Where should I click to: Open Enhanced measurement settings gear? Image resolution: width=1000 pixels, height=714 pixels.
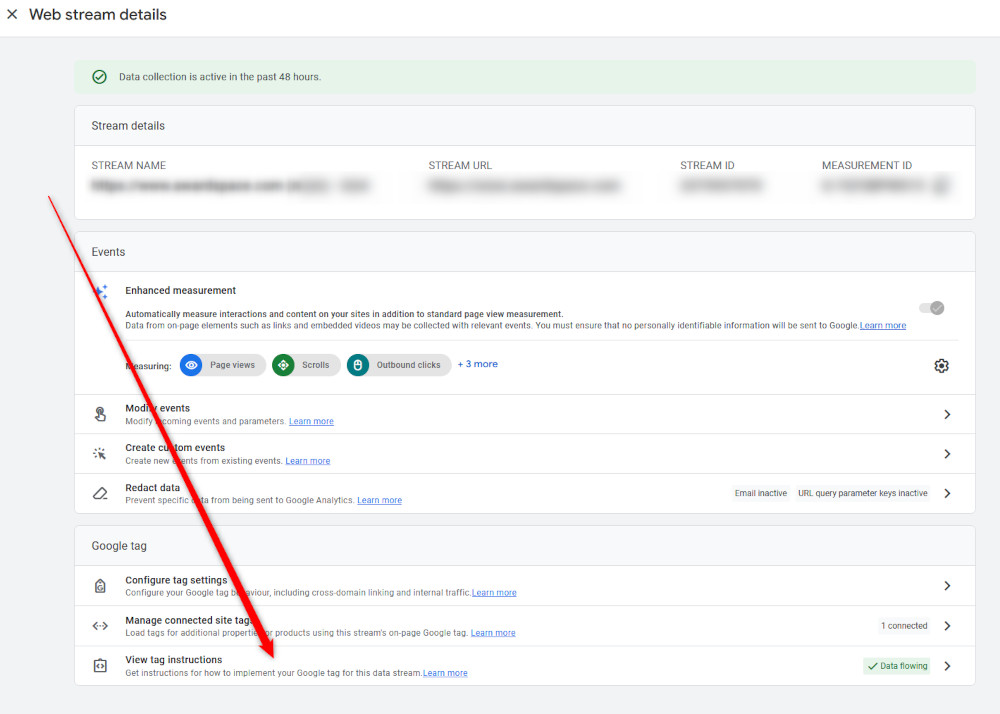coord(941,366)
